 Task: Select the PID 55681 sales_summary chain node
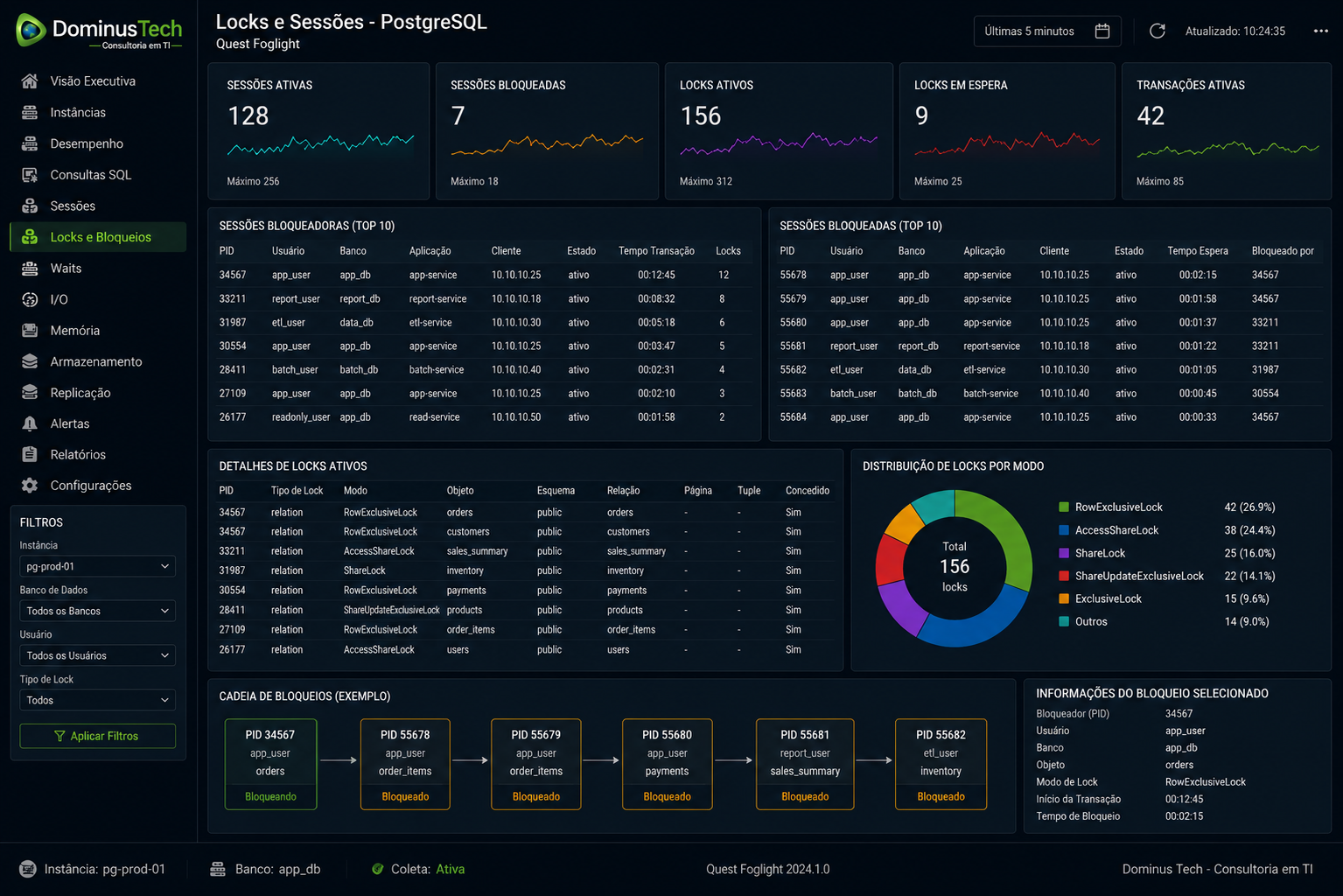point(805,765)
